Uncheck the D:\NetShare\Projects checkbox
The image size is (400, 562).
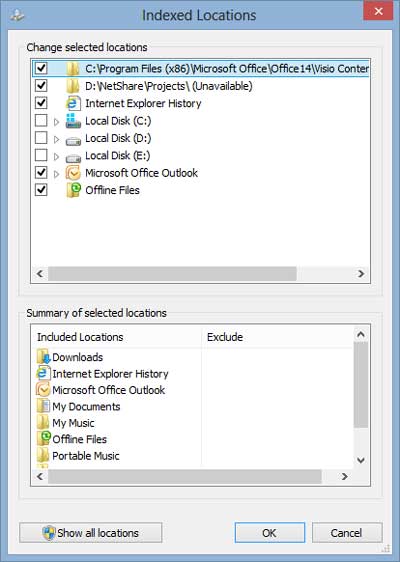pos(41,85)
